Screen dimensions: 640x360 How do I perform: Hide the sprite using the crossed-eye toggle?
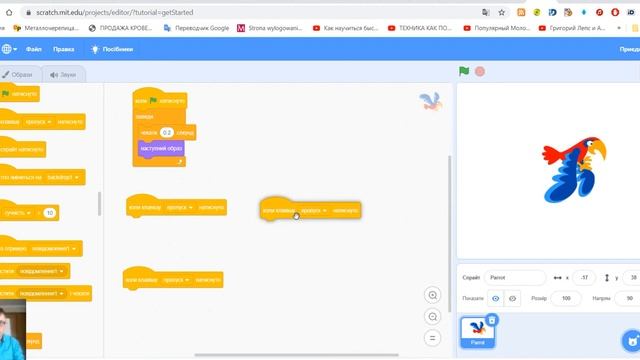click(512, 298)
